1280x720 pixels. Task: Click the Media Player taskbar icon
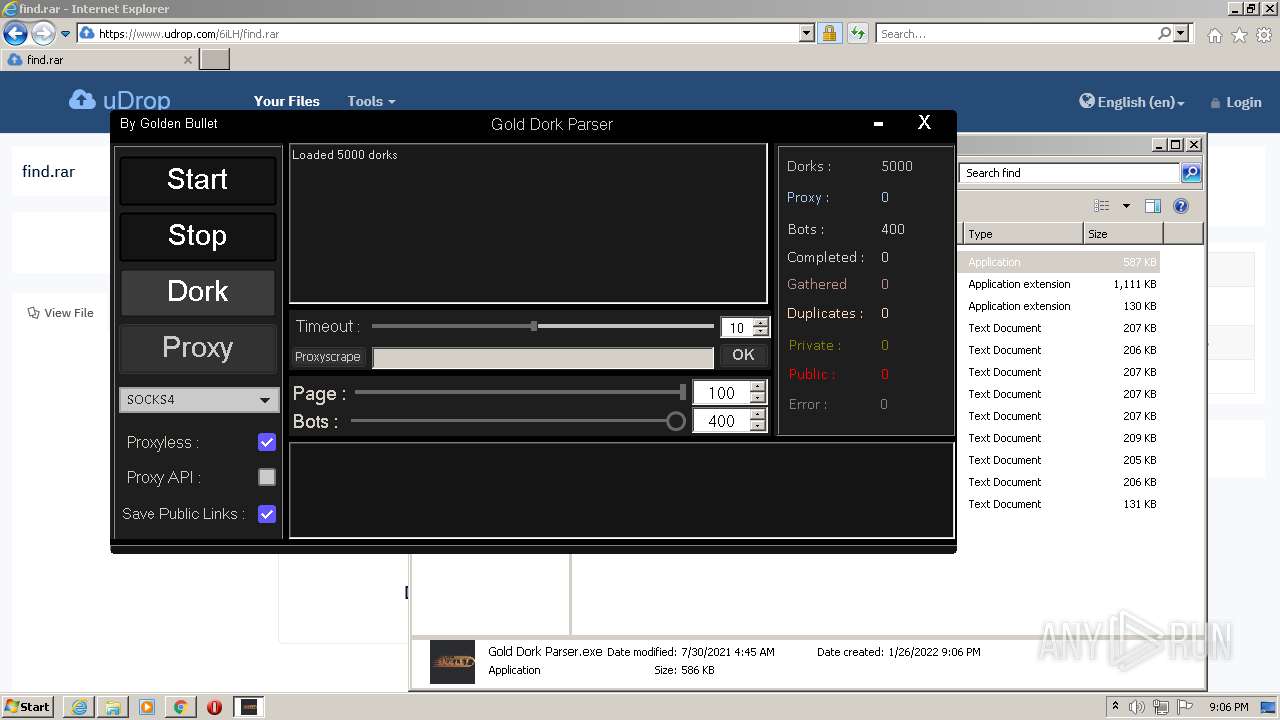point(147,707)
